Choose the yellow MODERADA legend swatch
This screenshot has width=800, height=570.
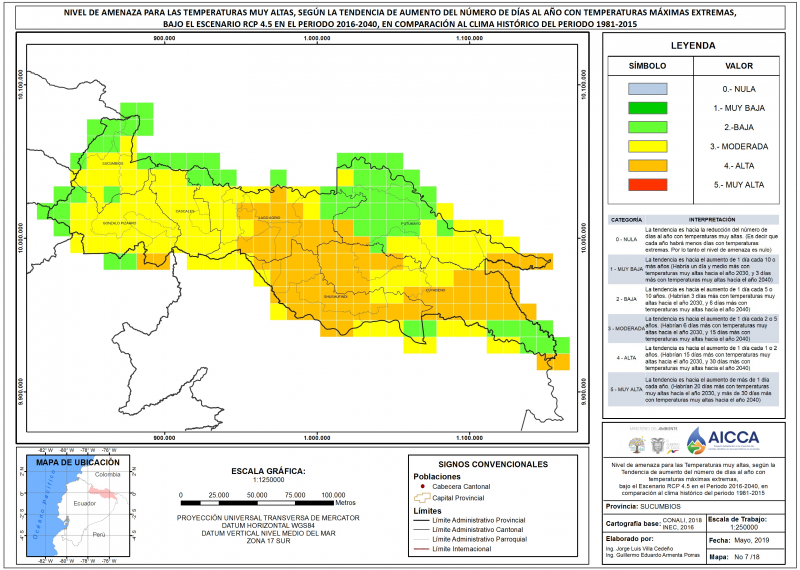(647, 146)
